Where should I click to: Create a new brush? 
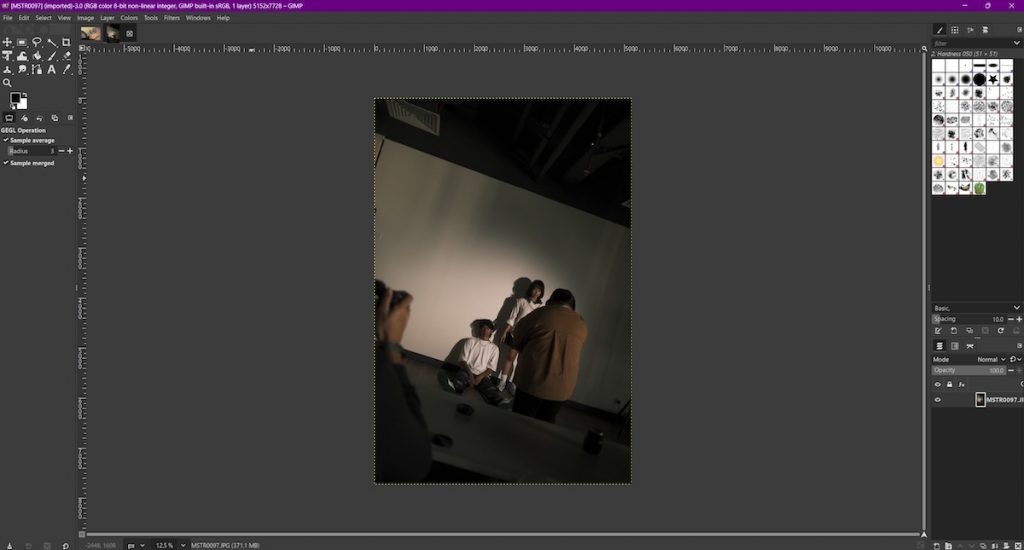click(953, 331)
